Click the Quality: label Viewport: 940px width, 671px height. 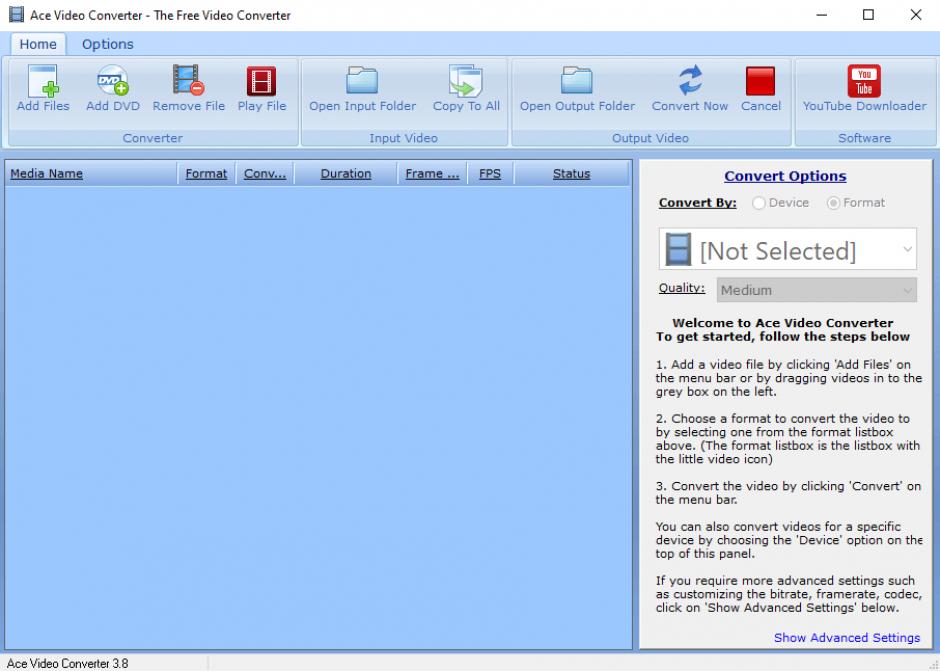(x=682, y=288)
